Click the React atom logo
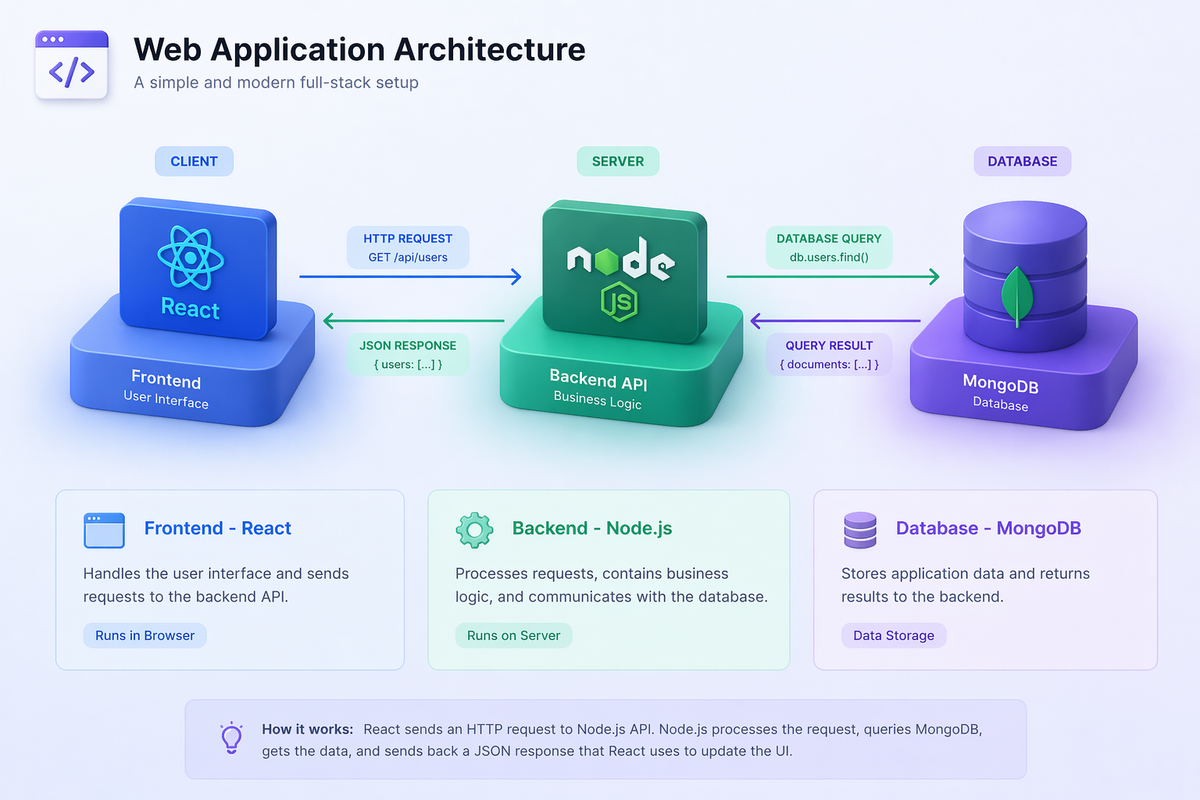Image resolution: width=1200 pixels, height=800 pixels. click(190, 257)
